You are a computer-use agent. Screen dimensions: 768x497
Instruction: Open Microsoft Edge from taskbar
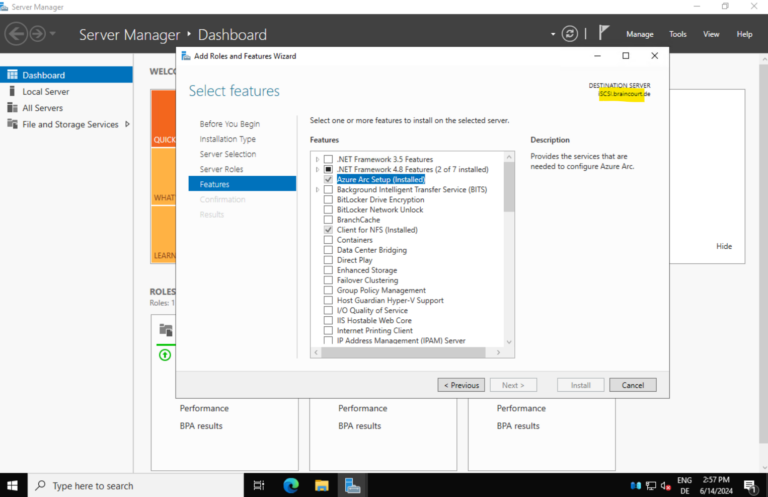[x=291, y=485]
